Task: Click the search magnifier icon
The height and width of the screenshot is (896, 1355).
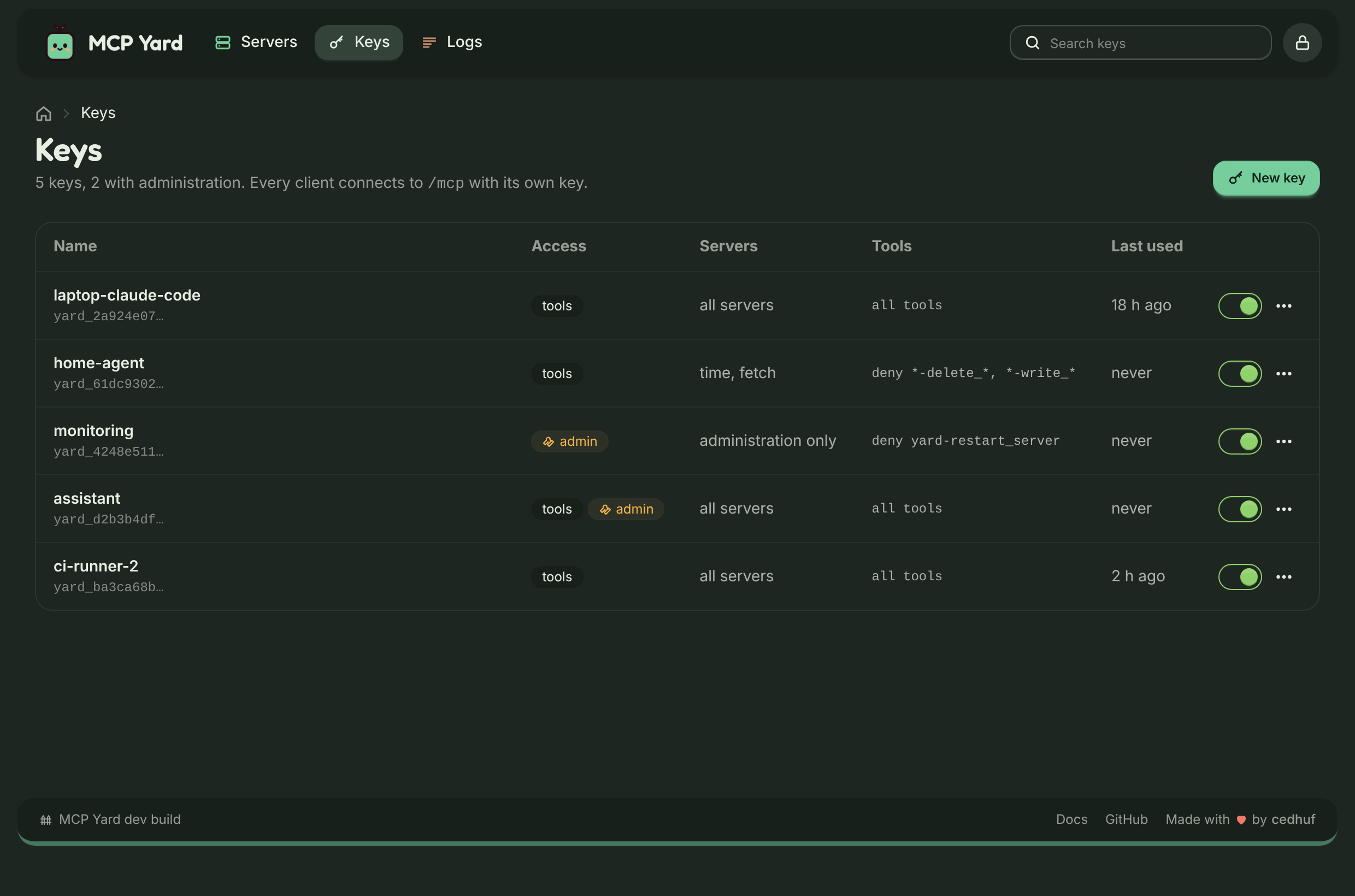Action: coord(1032,43)
